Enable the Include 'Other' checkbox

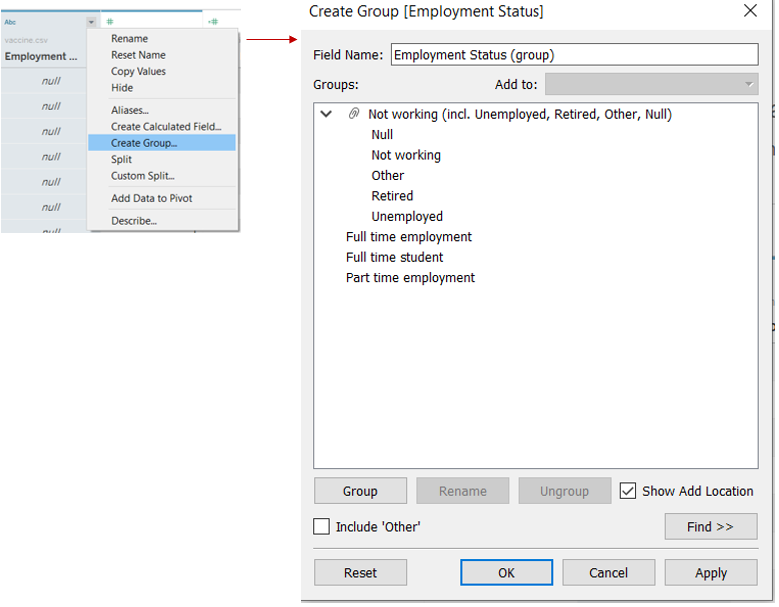(322, 526)
